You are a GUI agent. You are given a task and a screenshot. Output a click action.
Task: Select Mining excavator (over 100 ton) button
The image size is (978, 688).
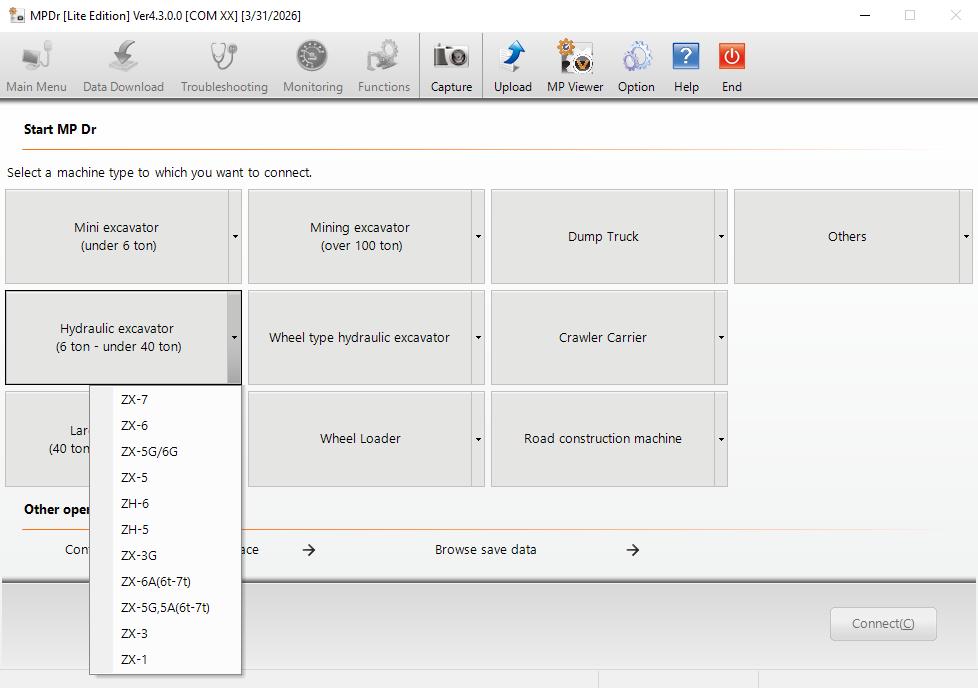[360, 236]
